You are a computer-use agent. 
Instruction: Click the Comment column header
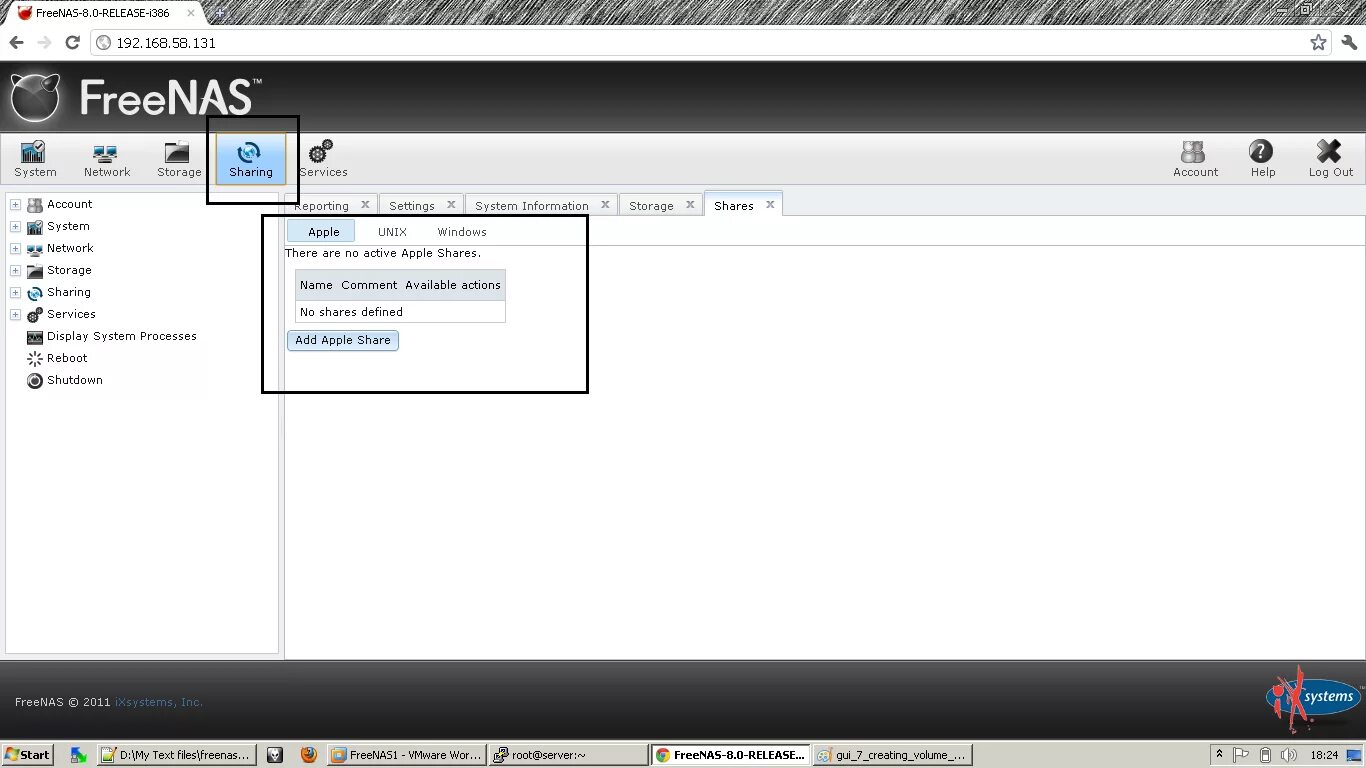pos(369,285)
